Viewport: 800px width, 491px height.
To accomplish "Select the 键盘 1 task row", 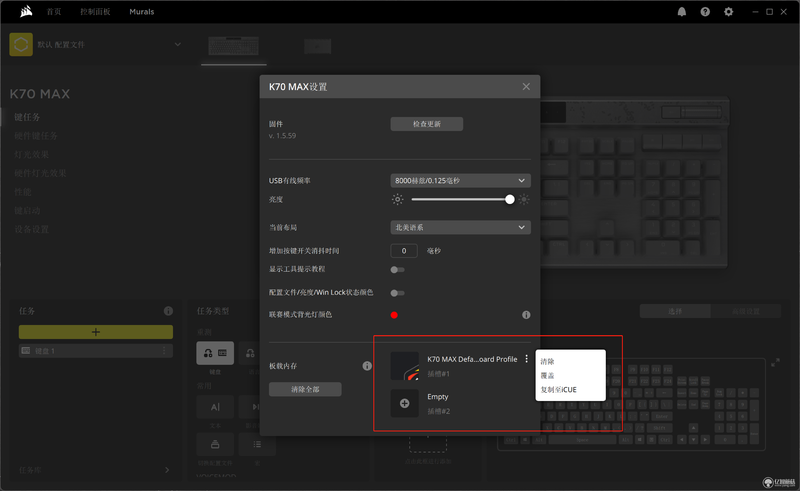I will point(96,351).
